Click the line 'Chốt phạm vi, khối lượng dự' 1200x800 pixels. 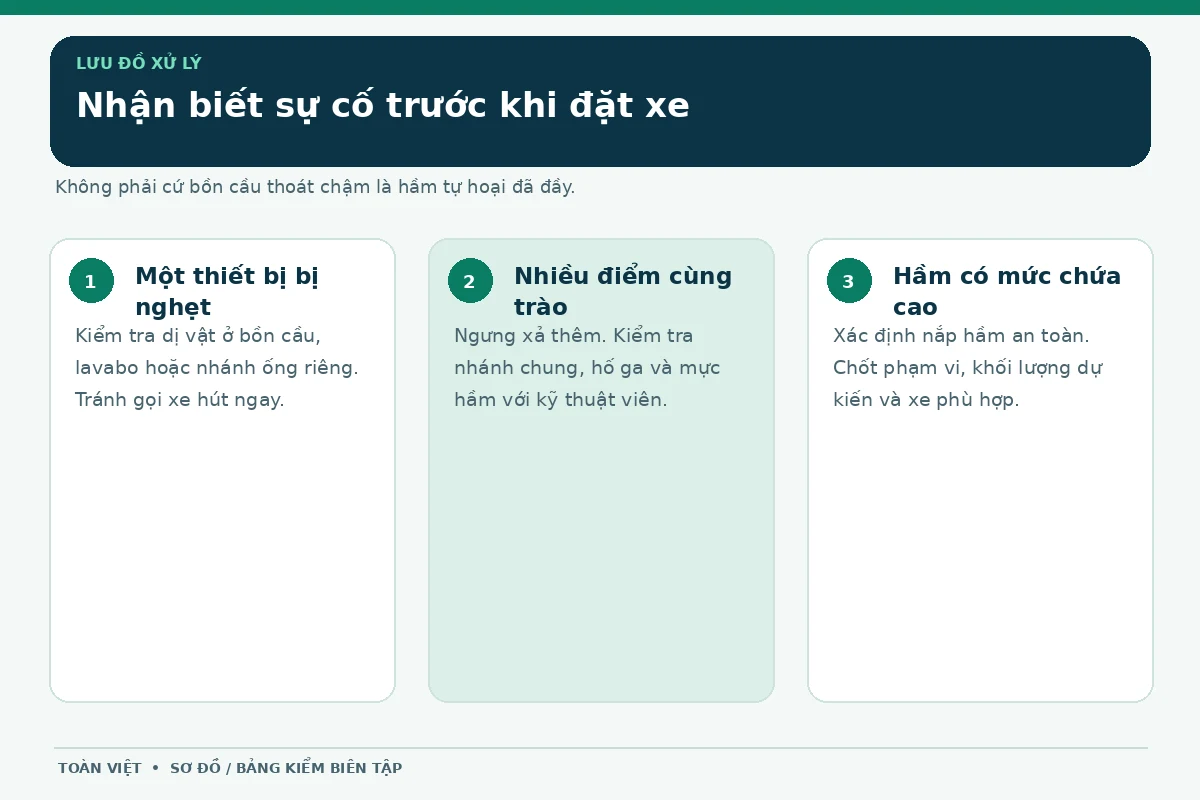point(968,368)
